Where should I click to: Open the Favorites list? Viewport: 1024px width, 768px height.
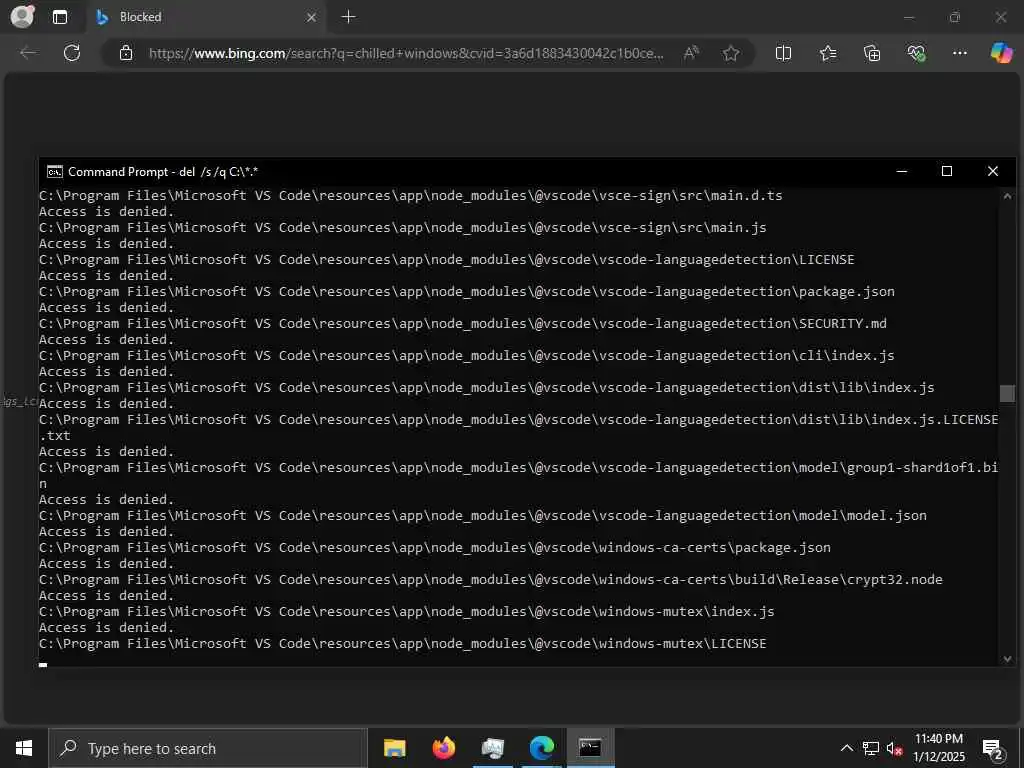pos(827,53)
